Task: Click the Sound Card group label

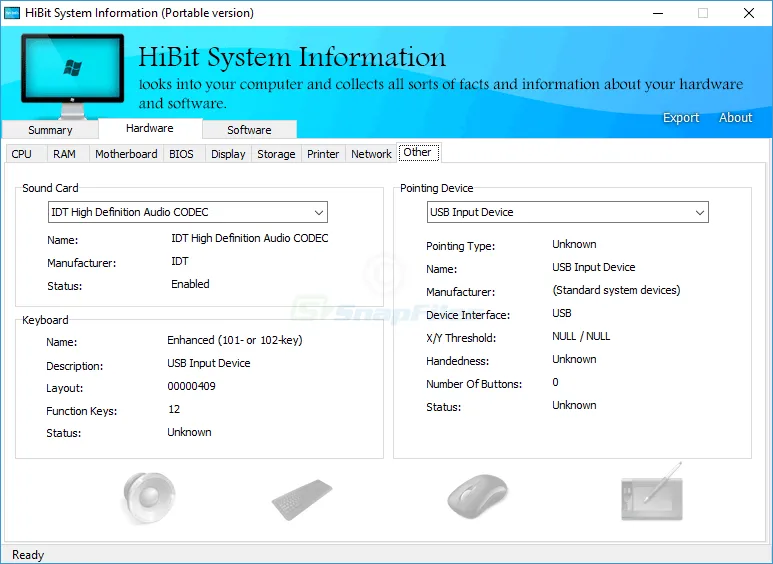Action: click(50, 188)
